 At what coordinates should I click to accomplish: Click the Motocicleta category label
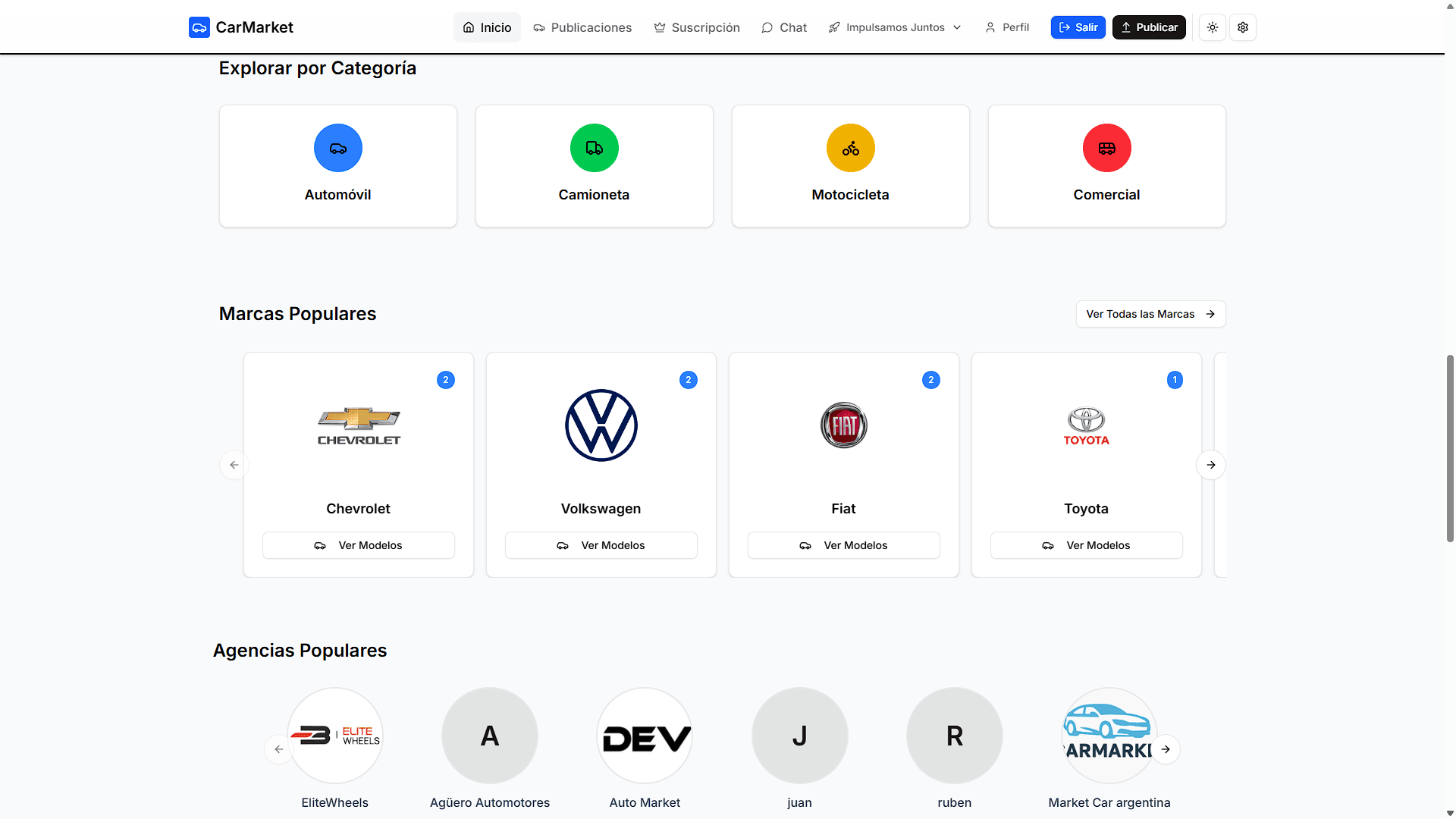pos(851,195)
